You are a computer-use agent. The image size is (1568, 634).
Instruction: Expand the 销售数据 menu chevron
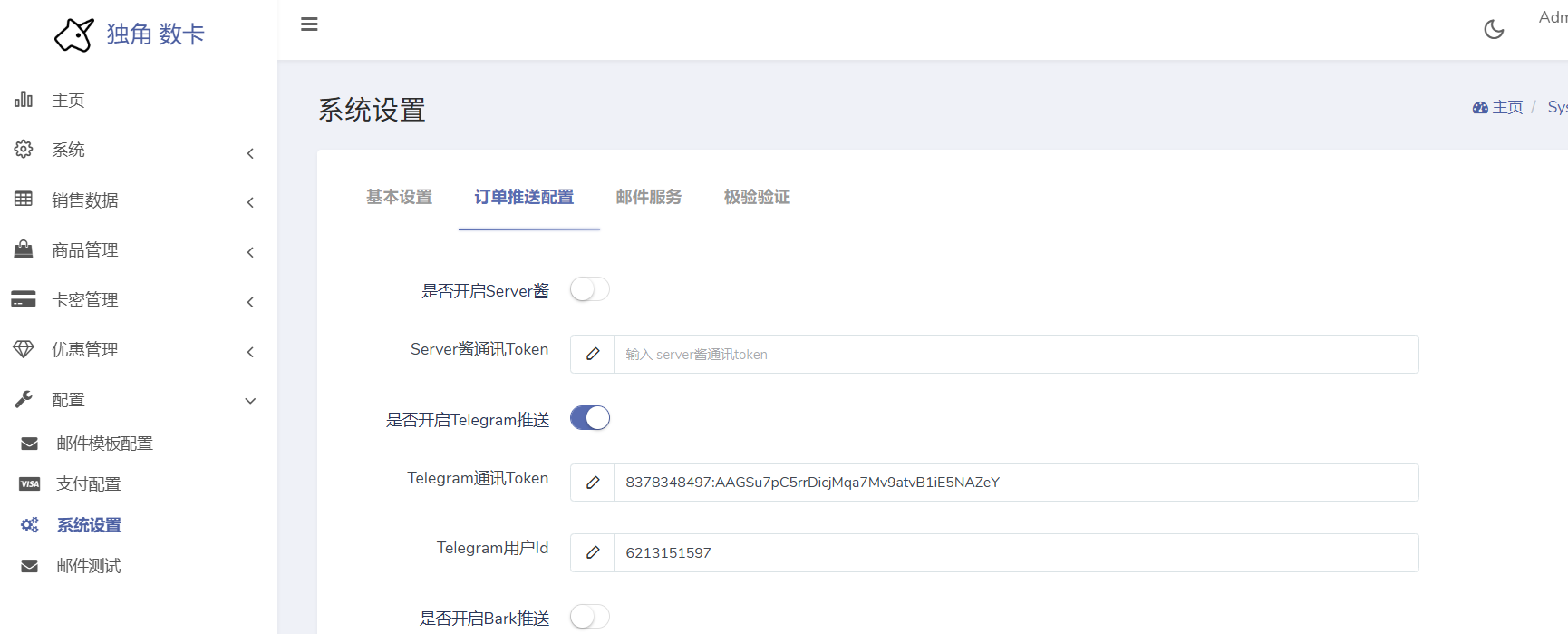[x=251, y=202]
